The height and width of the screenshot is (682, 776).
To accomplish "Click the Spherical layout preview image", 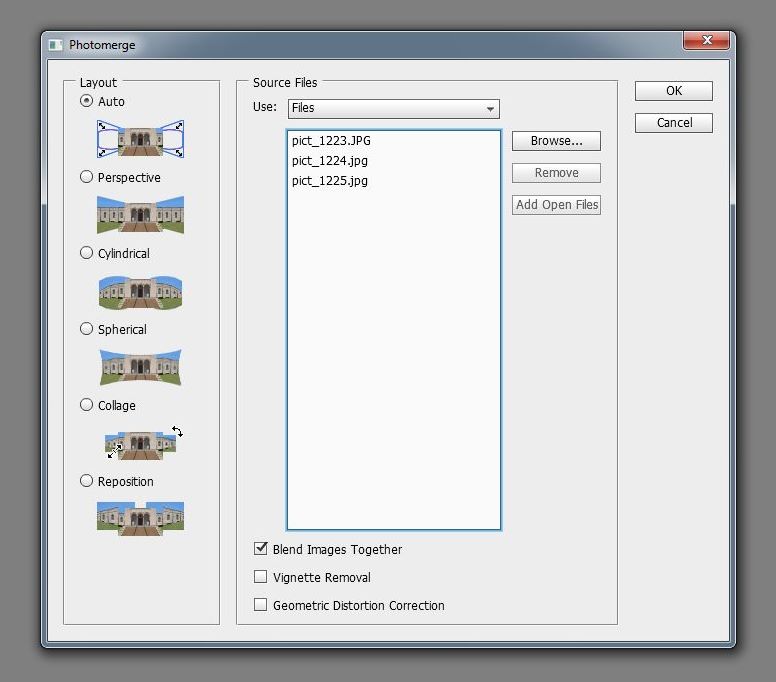I will [141, 367].
